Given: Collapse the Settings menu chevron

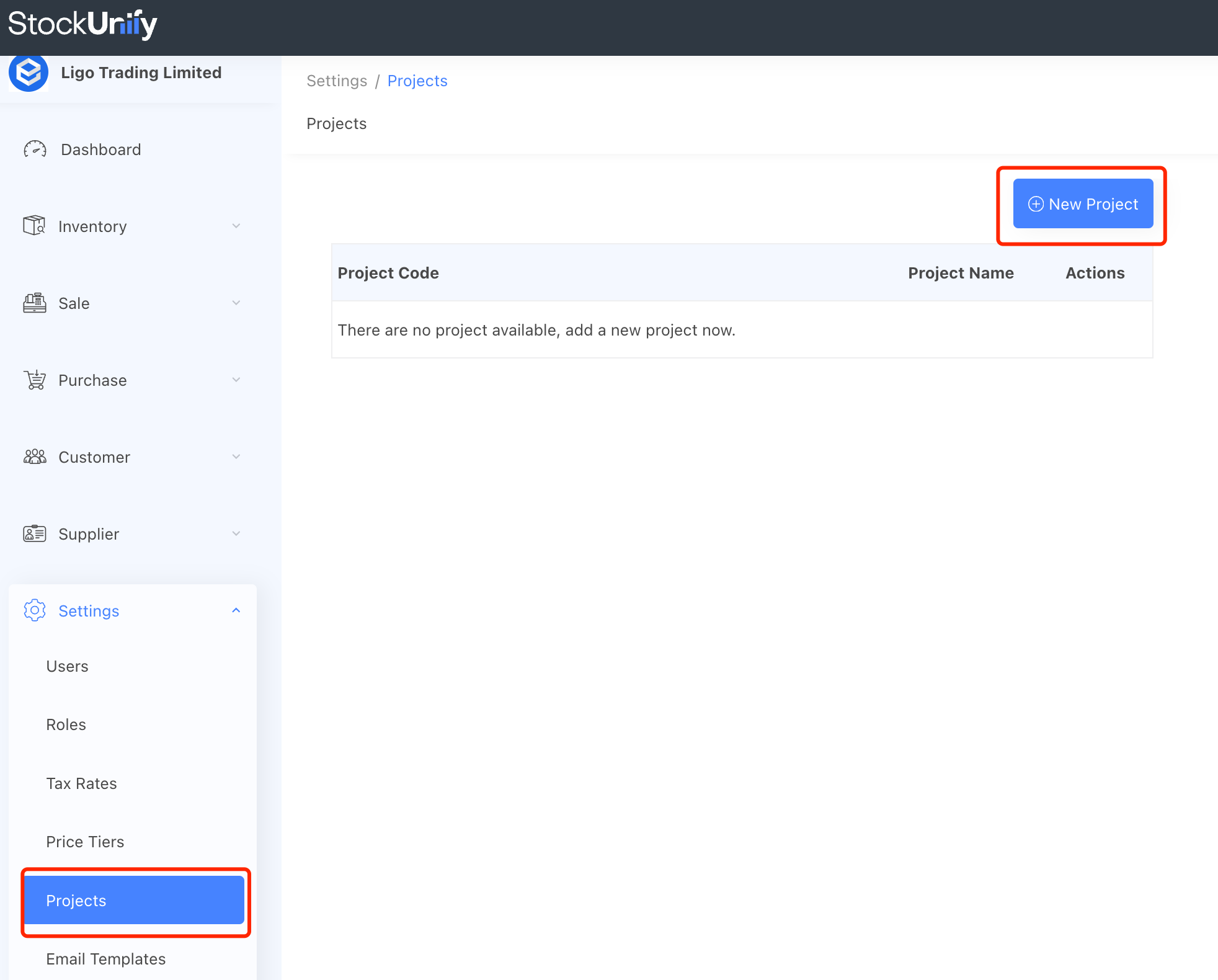Looking at the screenshot, I should (x=236, y=610).
